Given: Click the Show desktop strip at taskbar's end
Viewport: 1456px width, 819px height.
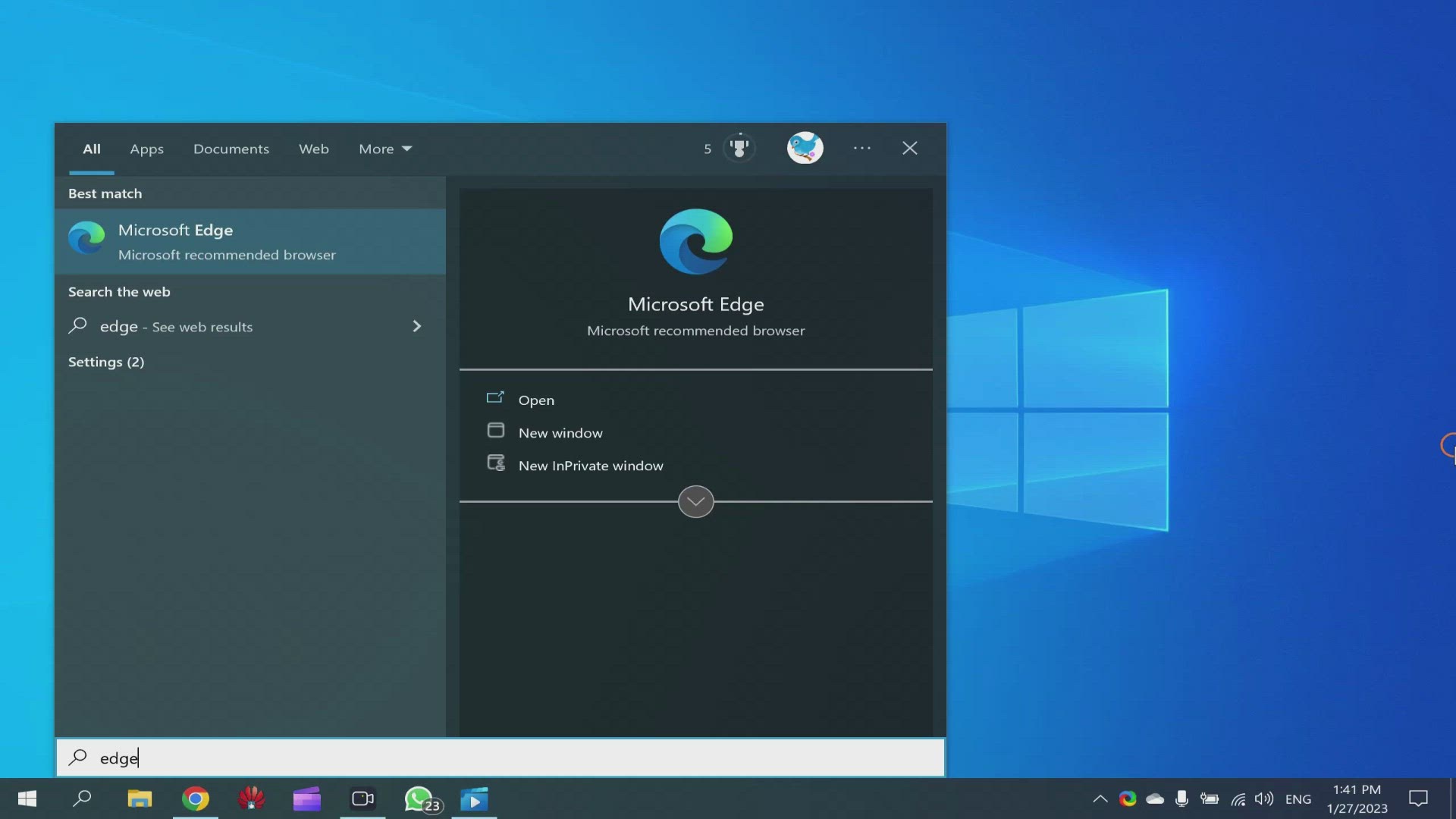Looking at the screenshot, I should click(x=1452, y=799).
